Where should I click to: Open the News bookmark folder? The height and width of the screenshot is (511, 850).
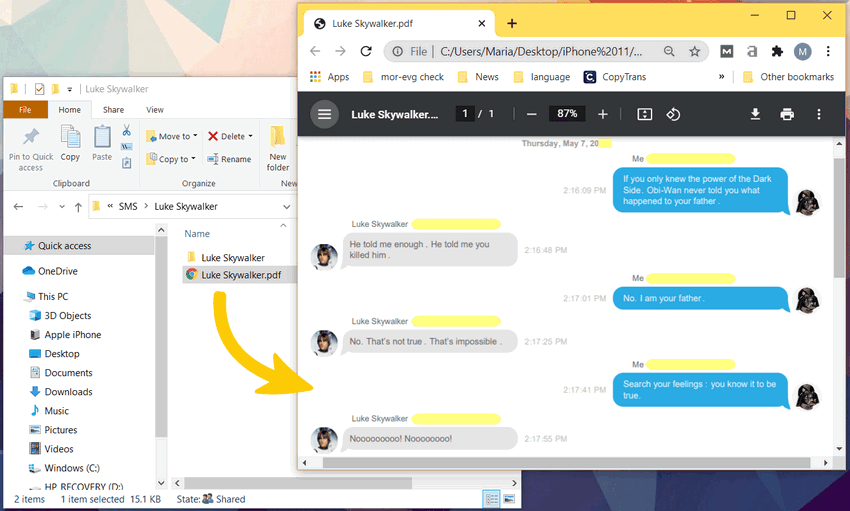pyautogui.click(x=479, y=77)
